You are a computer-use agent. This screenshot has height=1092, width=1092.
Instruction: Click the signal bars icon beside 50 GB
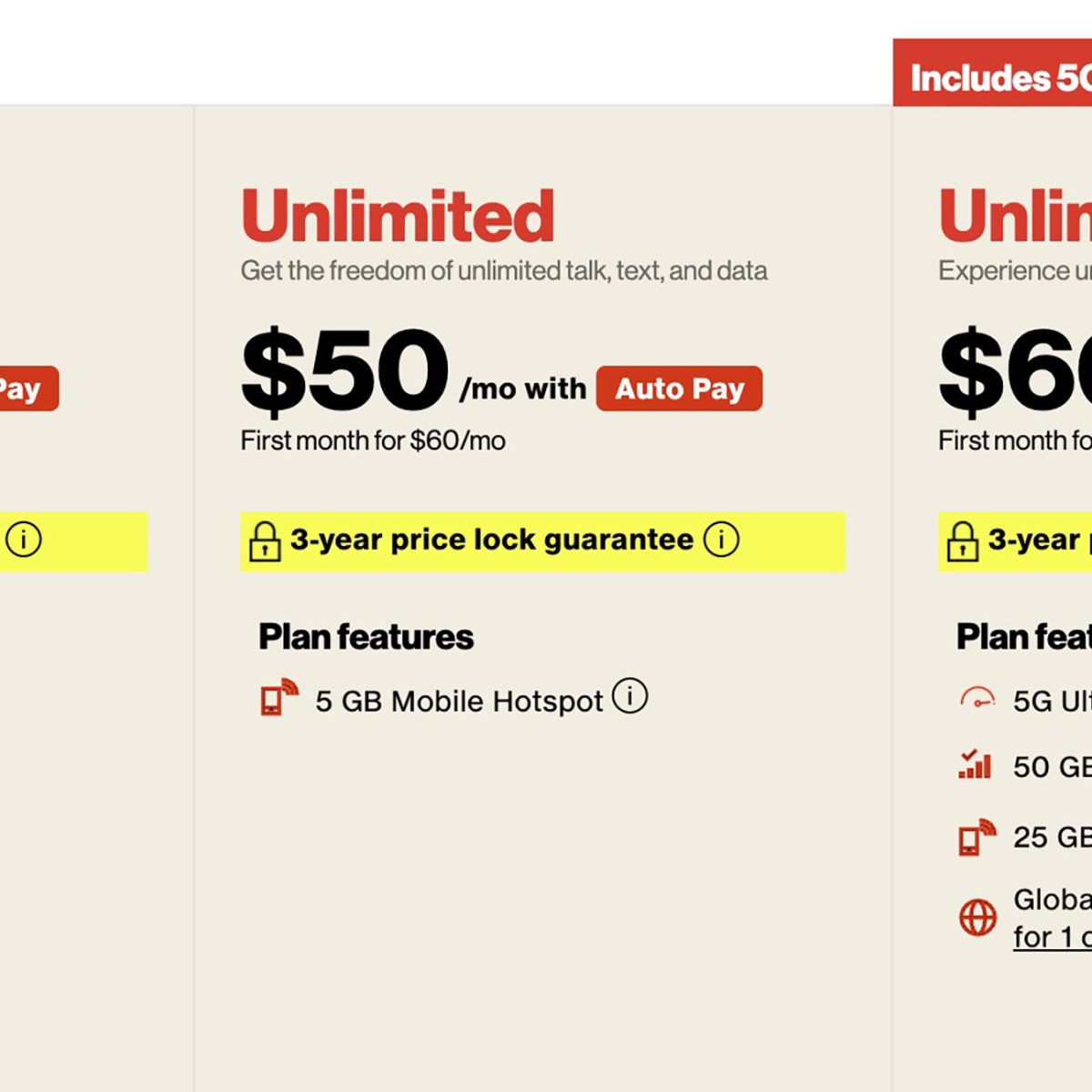(975, 765)
